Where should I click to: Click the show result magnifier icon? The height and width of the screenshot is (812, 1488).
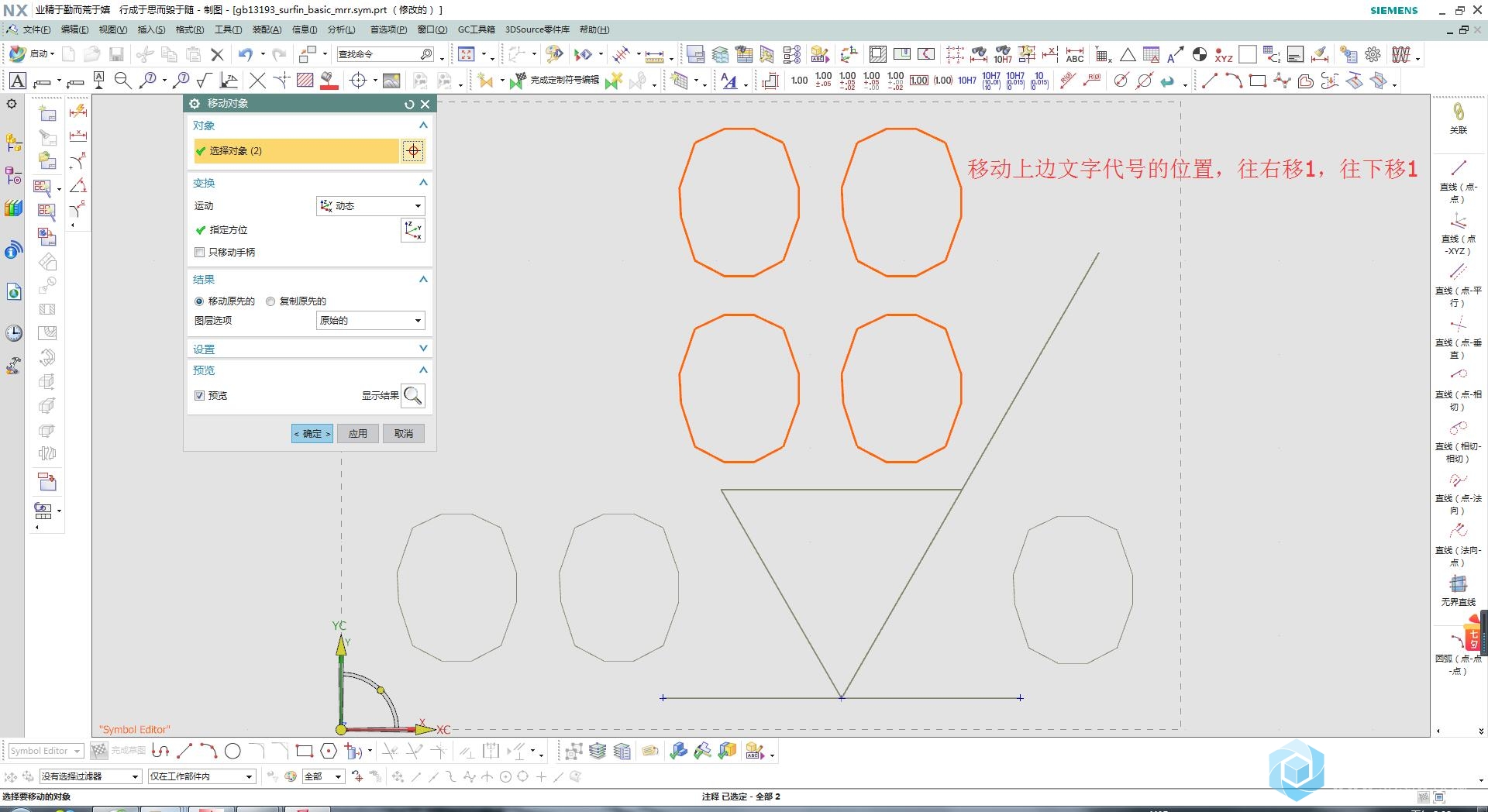click(x=413, y=396)
